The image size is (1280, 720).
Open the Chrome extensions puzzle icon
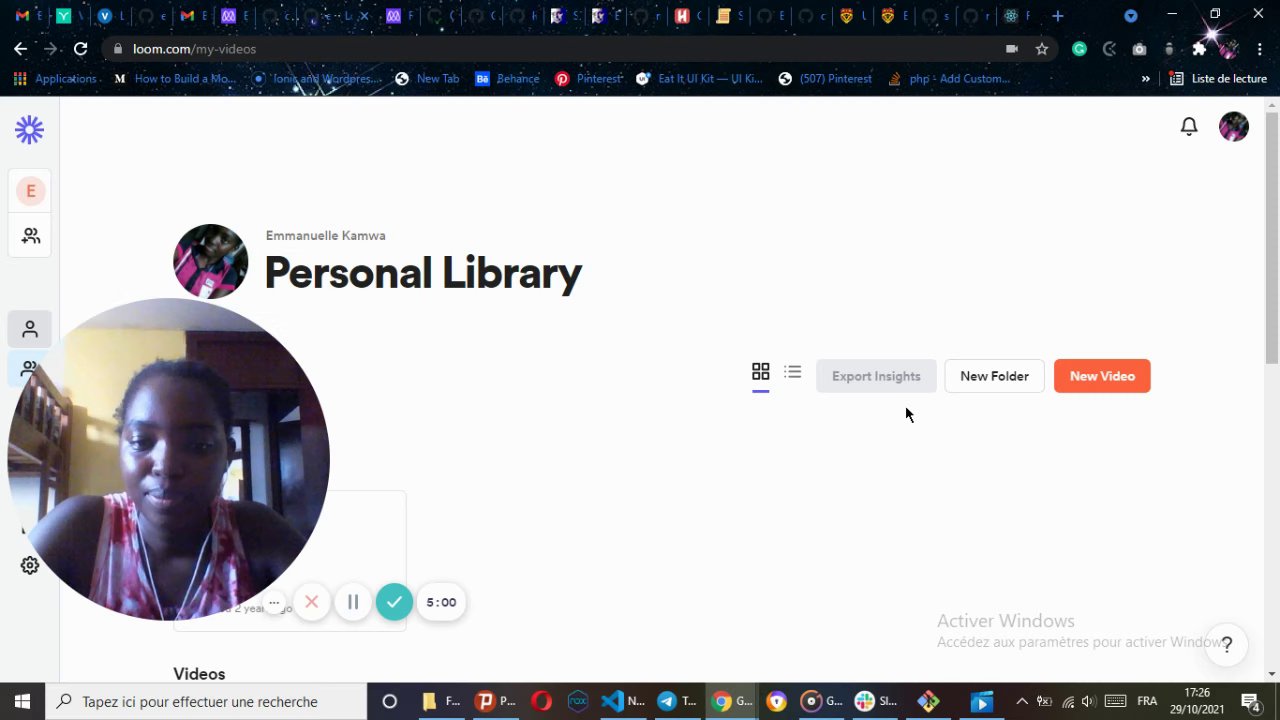[1199, 48]
